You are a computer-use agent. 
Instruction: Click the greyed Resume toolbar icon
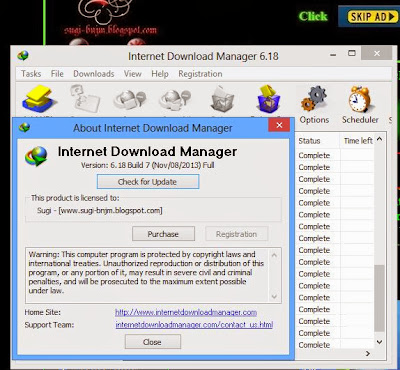[x=85, y=99]
